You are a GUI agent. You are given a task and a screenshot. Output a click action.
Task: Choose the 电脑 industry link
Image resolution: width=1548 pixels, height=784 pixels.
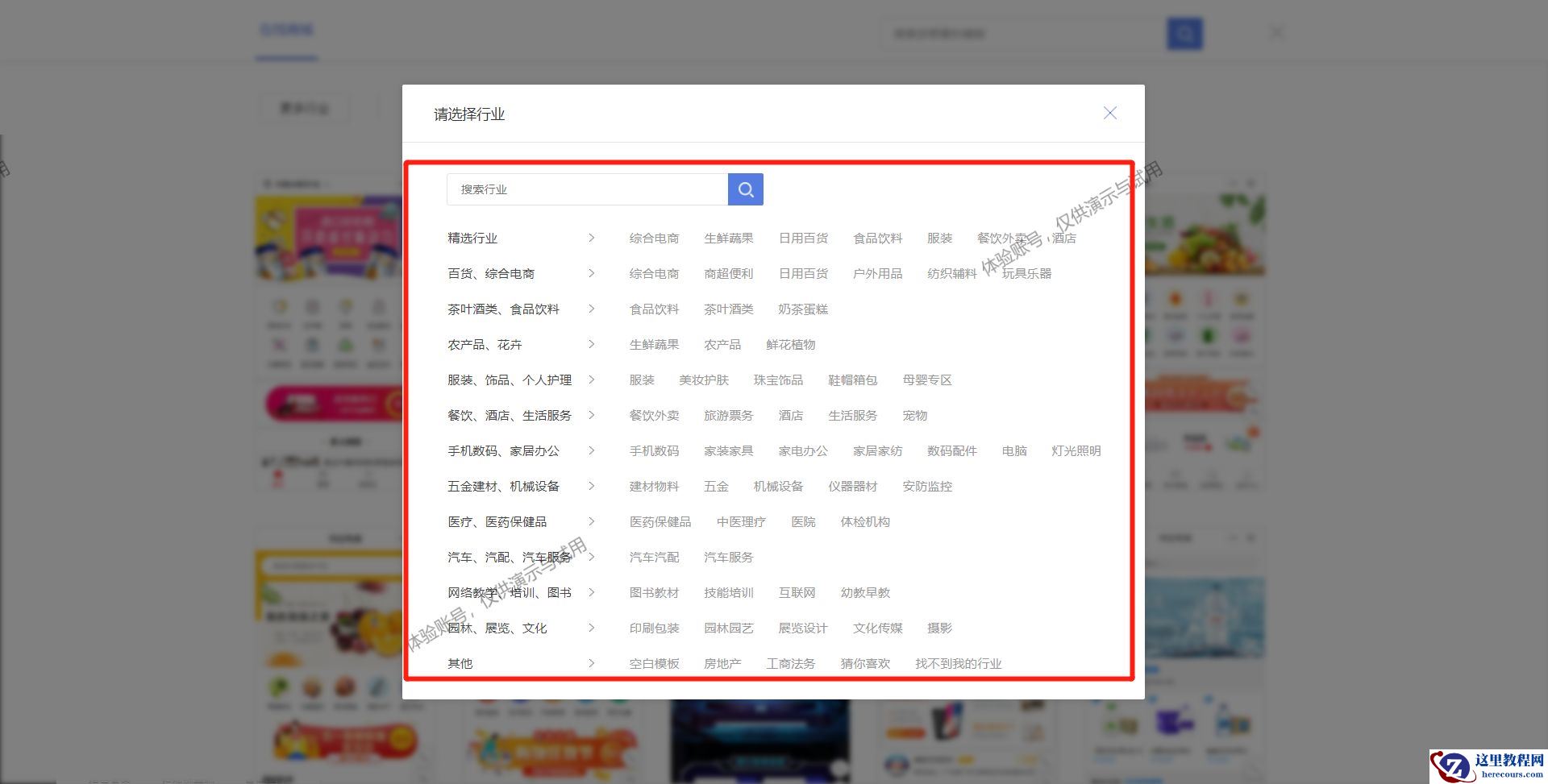[x=1014, y=451]
